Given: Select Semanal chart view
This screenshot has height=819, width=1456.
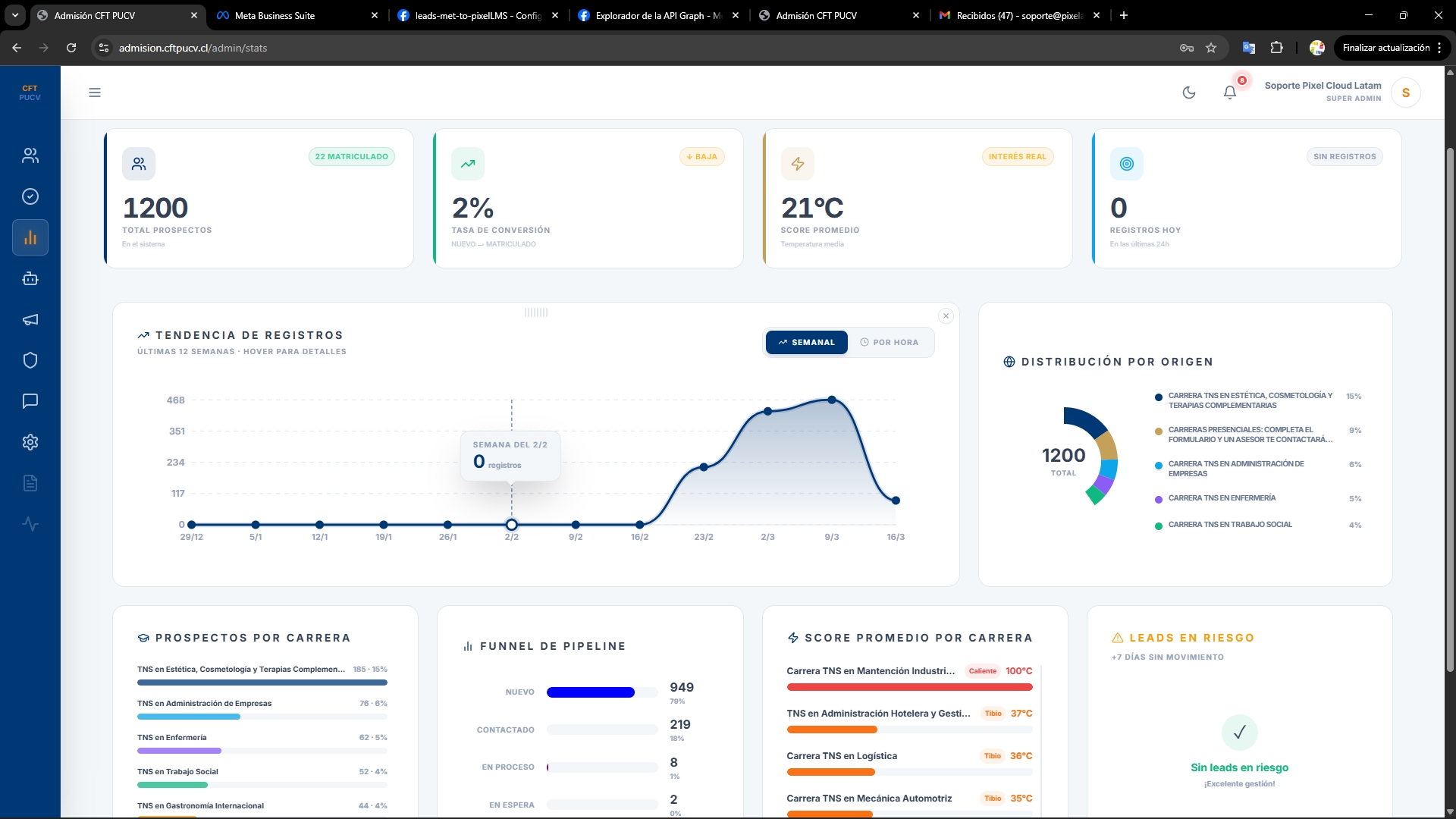Looking at the screenshot, I should click(x=806, y=343).
